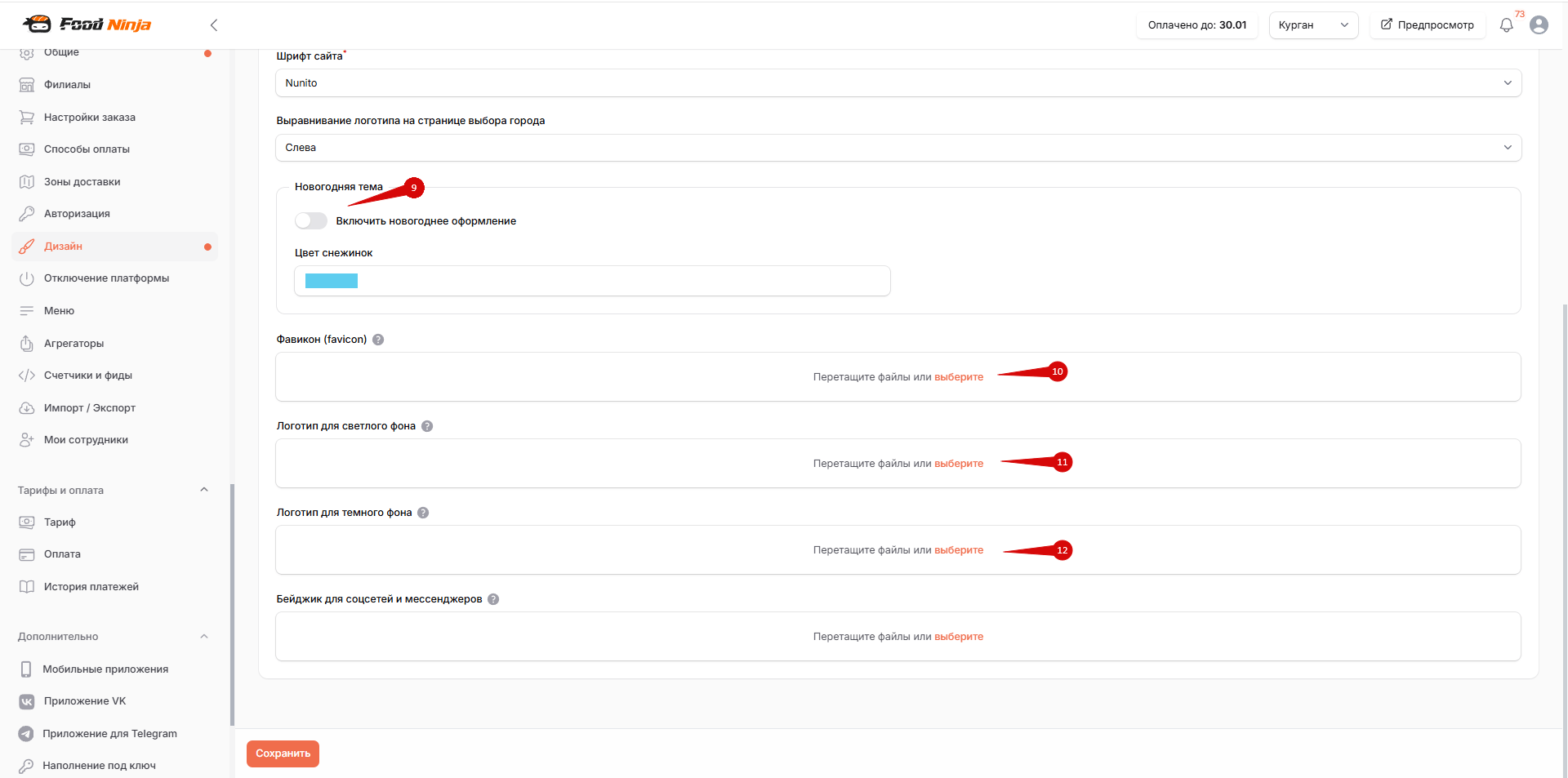
Task: Click the Food Ninja logo
Action: [x=87, y=24]
